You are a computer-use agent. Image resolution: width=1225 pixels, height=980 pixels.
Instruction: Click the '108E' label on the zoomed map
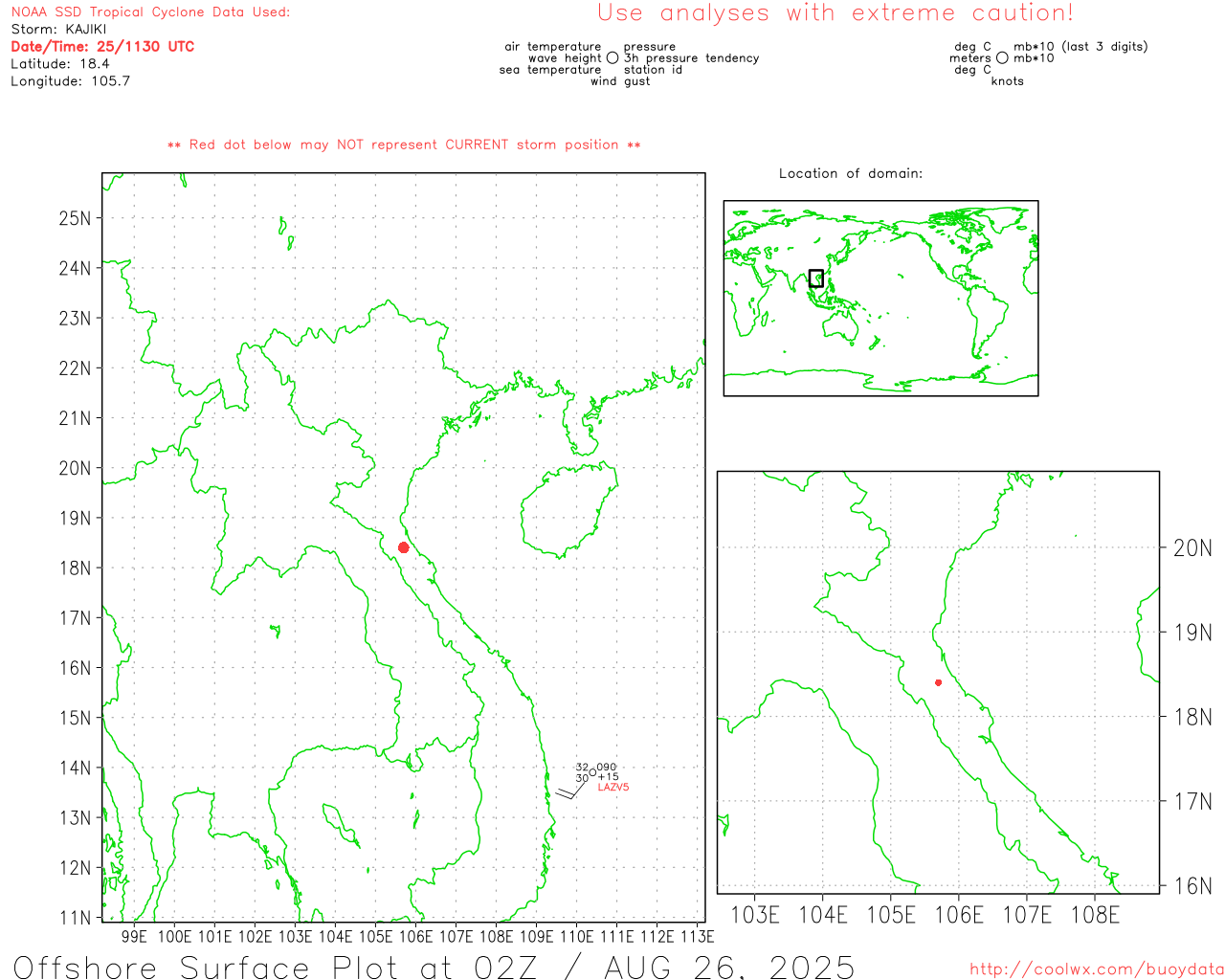tap(1095, 915)
